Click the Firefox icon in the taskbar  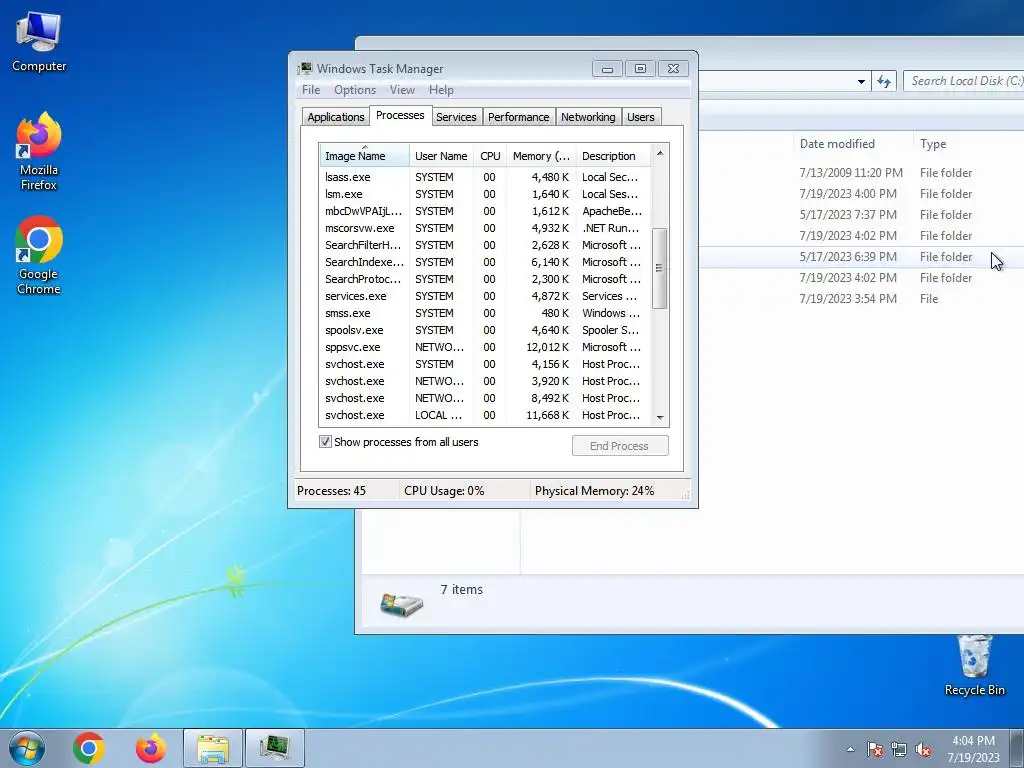pos(151,748)
